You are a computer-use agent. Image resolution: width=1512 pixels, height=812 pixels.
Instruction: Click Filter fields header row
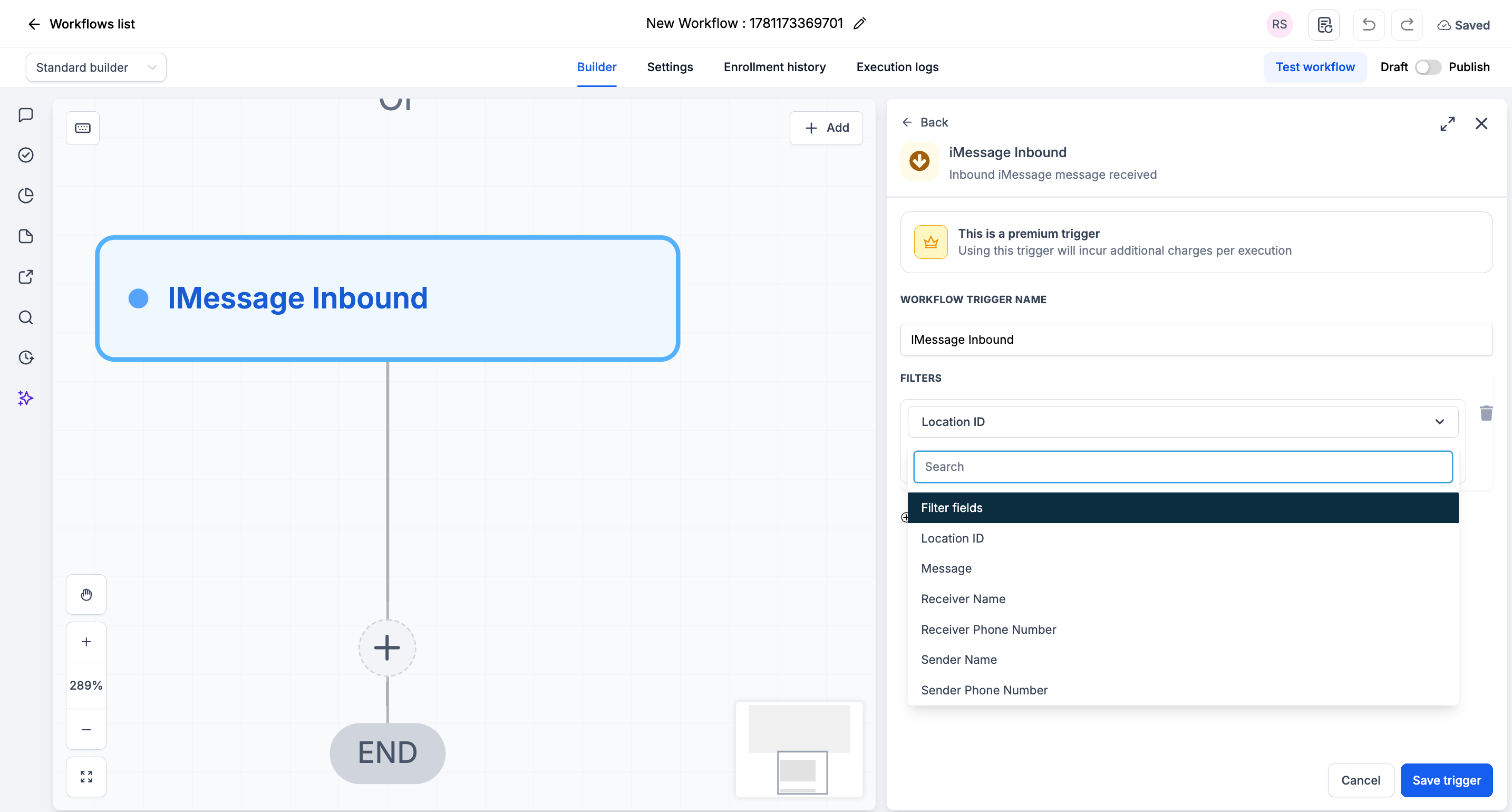tap(1183, 508)
